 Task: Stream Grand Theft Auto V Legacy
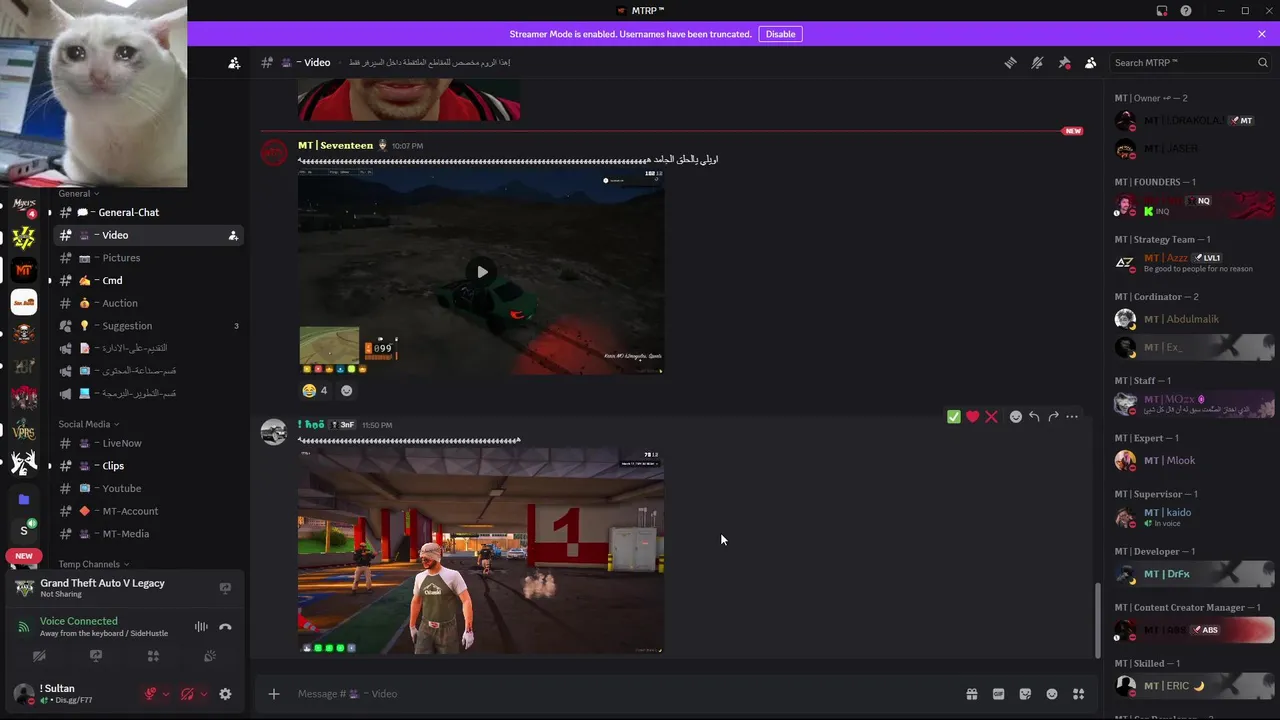pos(225,588)
